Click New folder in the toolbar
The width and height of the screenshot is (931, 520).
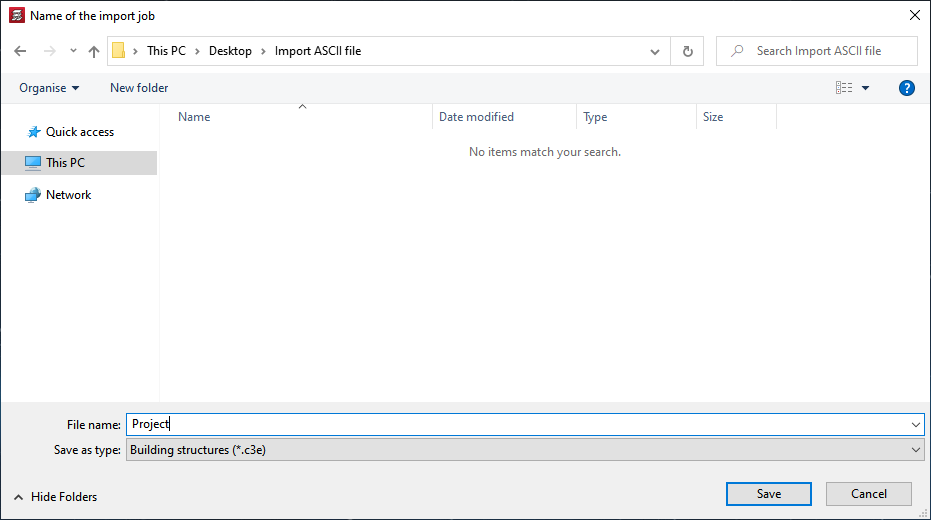tap(139, 88)
